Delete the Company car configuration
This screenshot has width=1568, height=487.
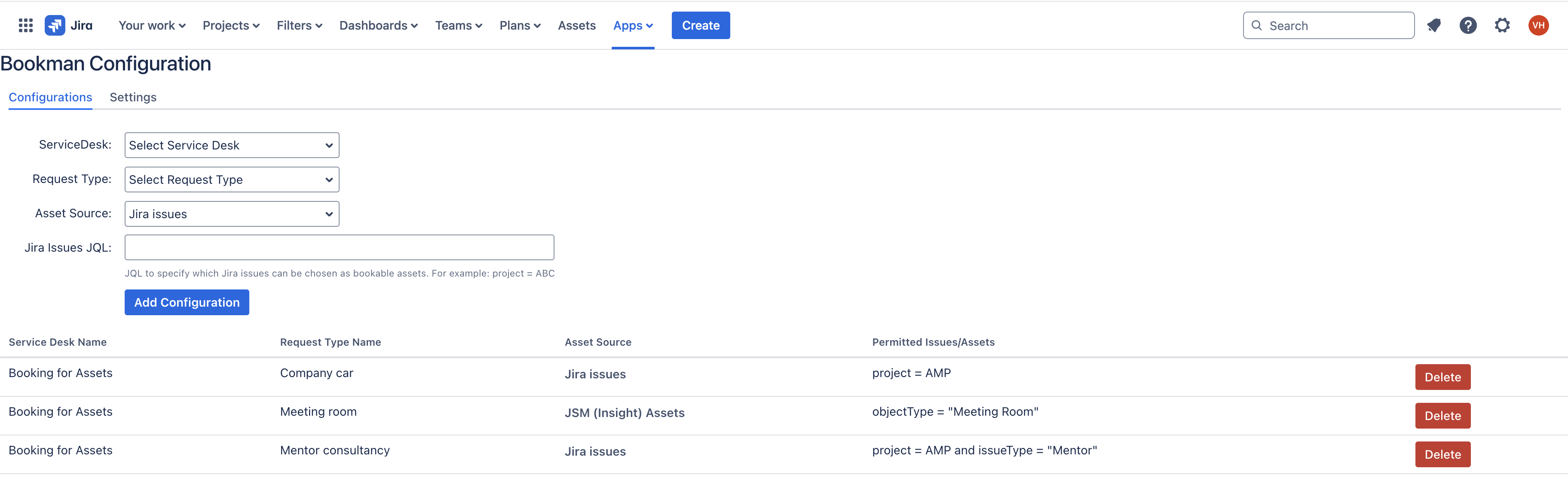pyautogui.click(x=1442, y=377)
